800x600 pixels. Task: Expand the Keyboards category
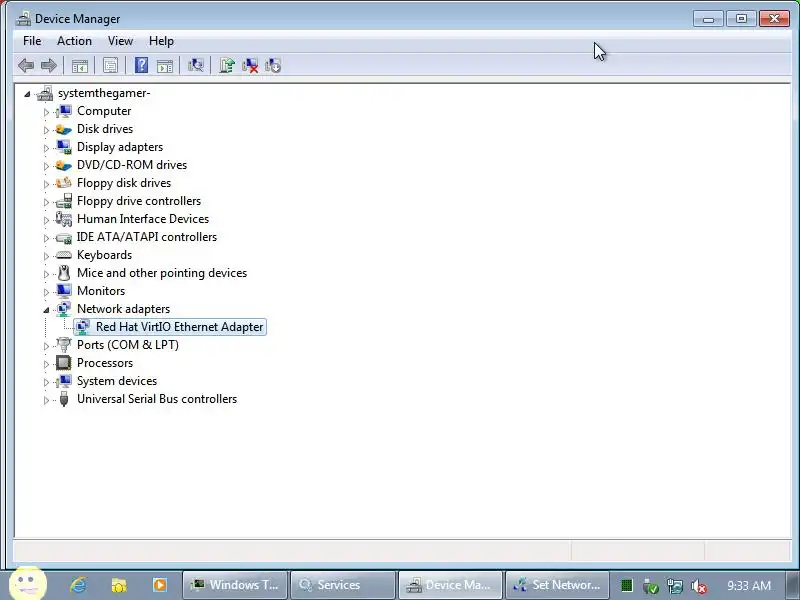tap(46, 256)
